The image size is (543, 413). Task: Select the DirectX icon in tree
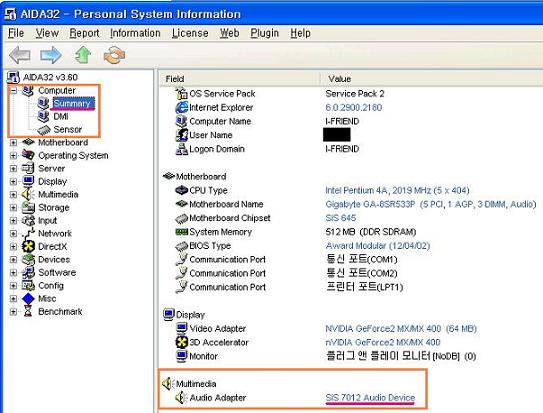click(x=28, y=246)
